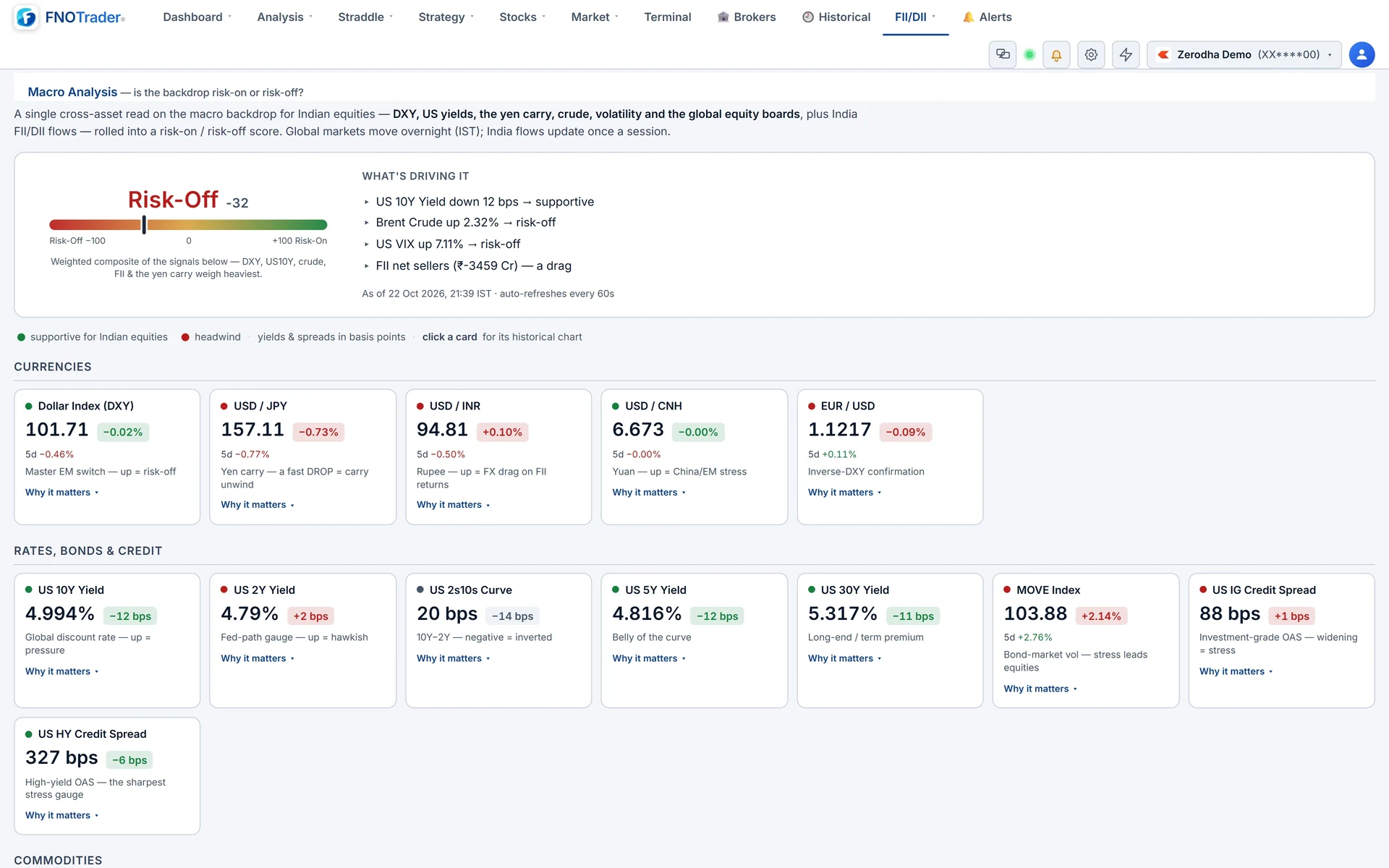Expand the Strategy menu
Viewport: 1389px width, 868px height.
pos(446,17)
